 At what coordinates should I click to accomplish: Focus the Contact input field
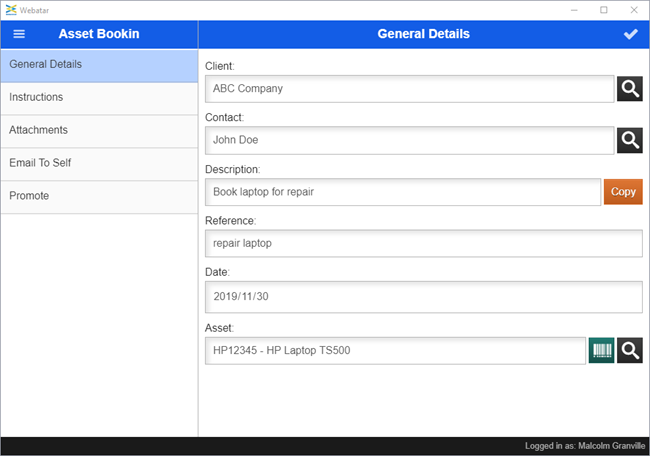click(x=409, y=140)
